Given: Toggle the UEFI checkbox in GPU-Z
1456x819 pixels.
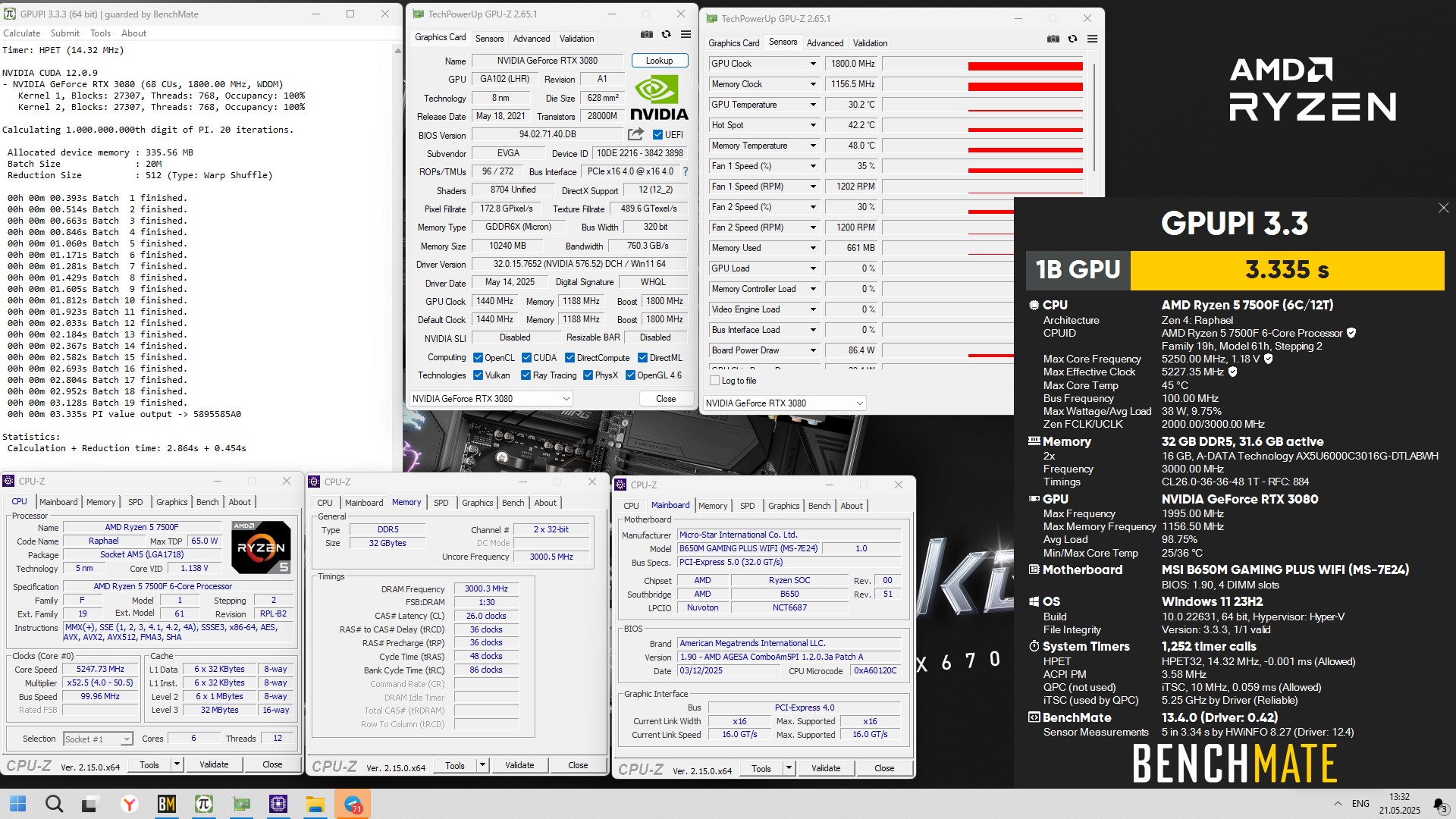Looking at the screenshot, I should click(657, 135).
